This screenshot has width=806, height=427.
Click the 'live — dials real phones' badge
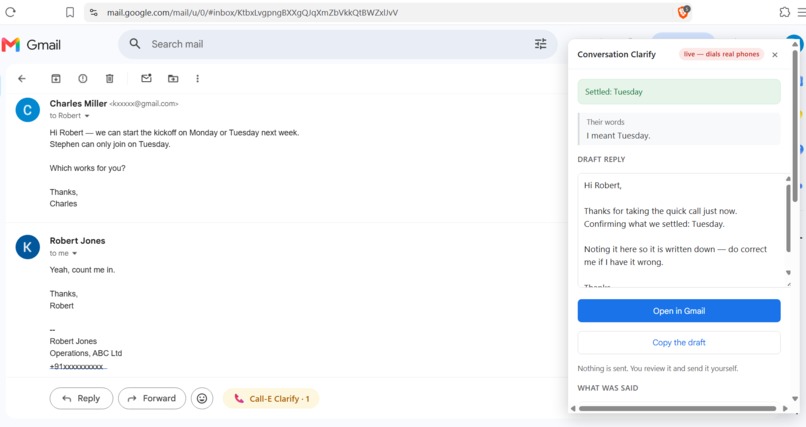click(721, 54)
